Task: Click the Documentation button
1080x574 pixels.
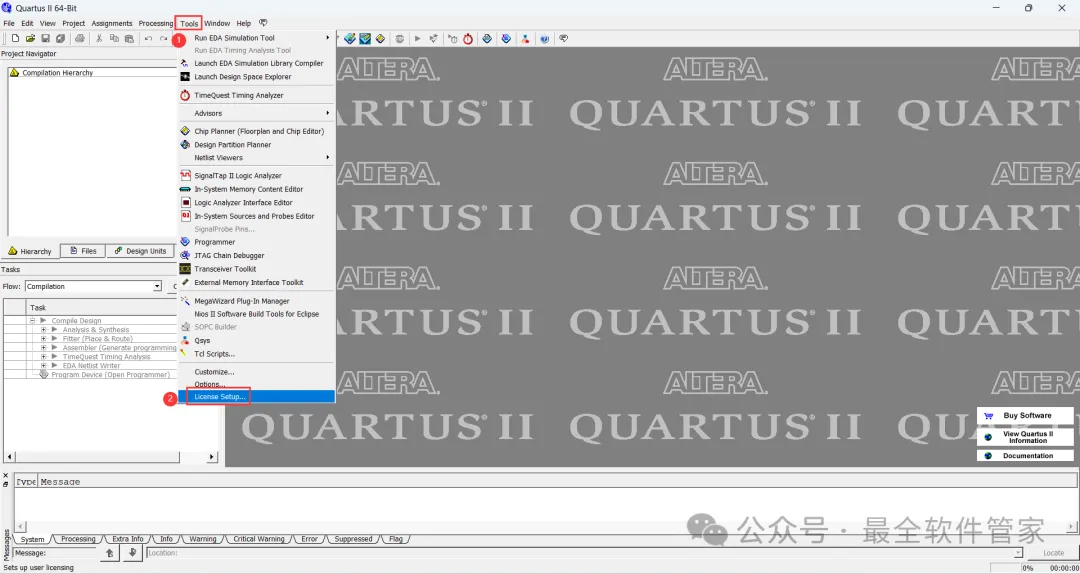Action: [1025, 455]
